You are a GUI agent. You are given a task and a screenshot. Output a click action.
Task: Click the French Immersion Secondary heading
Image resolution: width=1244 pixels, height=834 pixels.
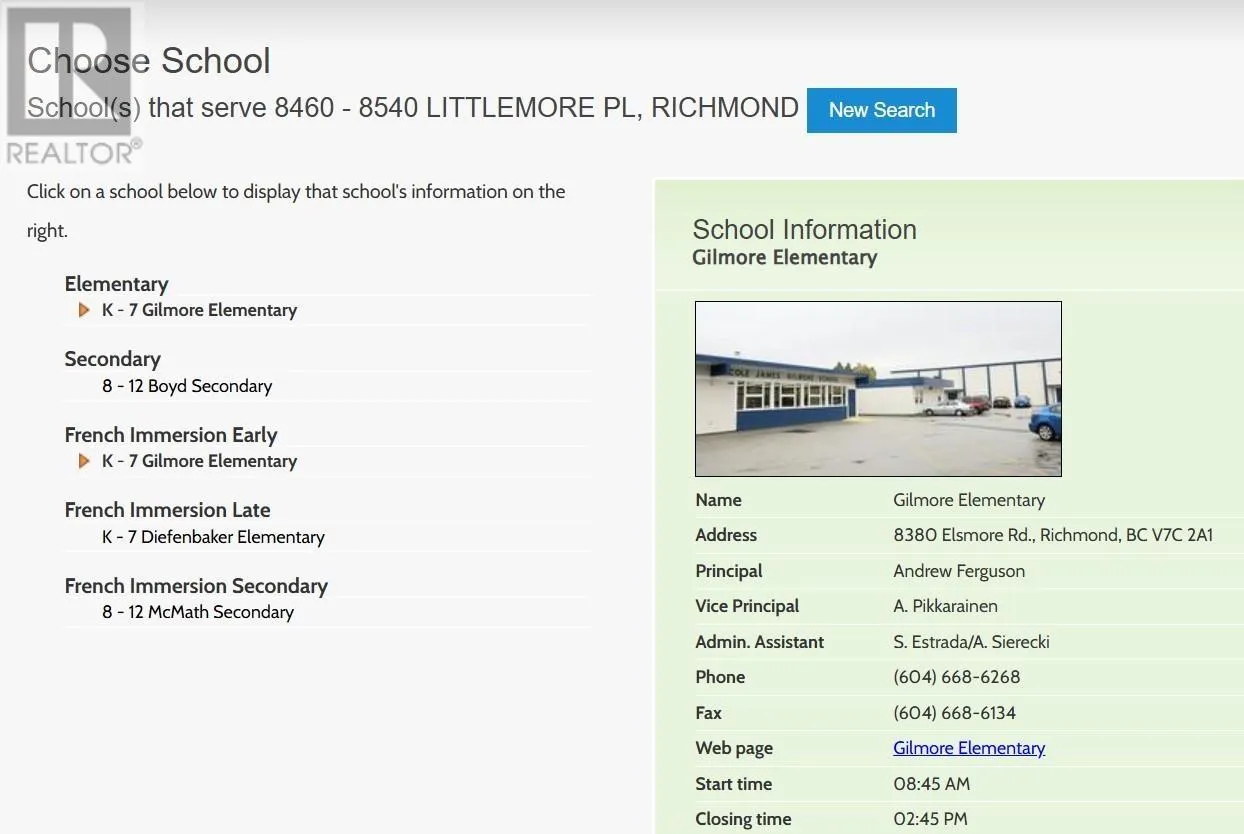click(196, 586)
